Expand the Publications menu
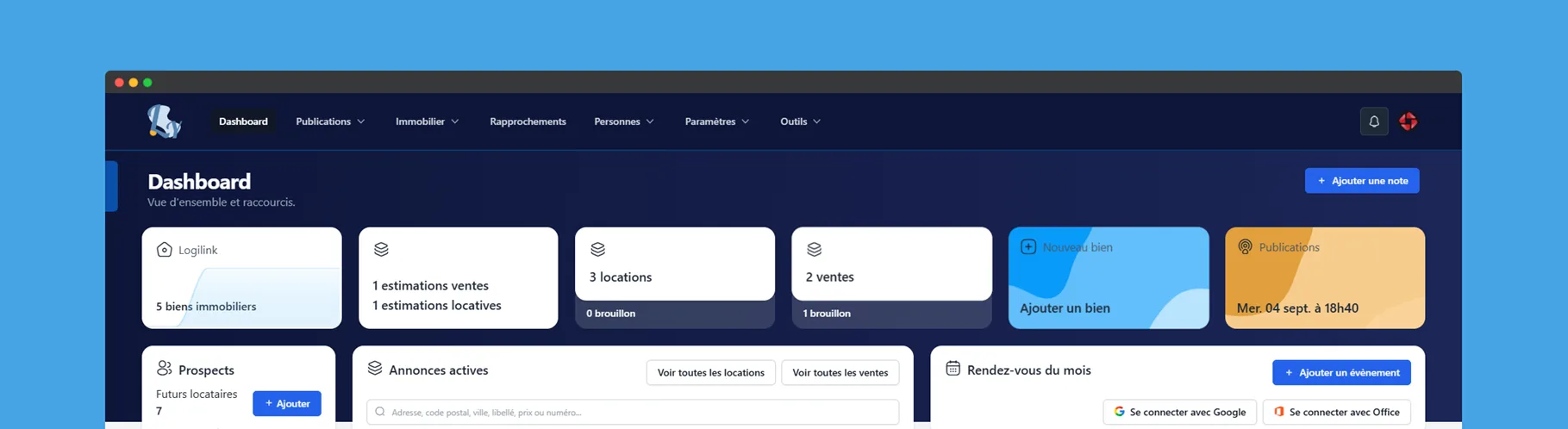Image resolution: width=1568 pixels, height=429 pixels. [x=330, y=121]
